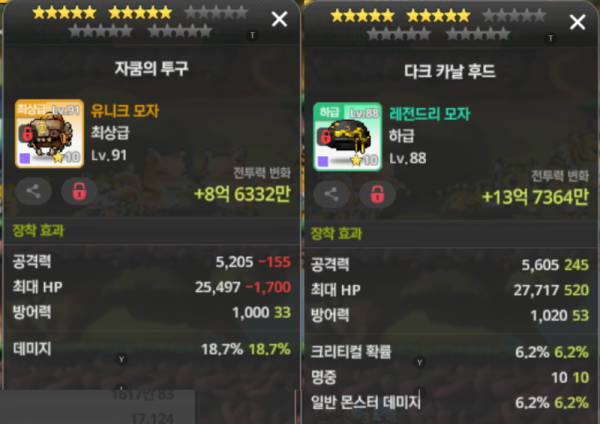Click the +13억 7364만 combat power value
Image resolution: width=600 pixels, height=424 pixels.
pos(535,197)
